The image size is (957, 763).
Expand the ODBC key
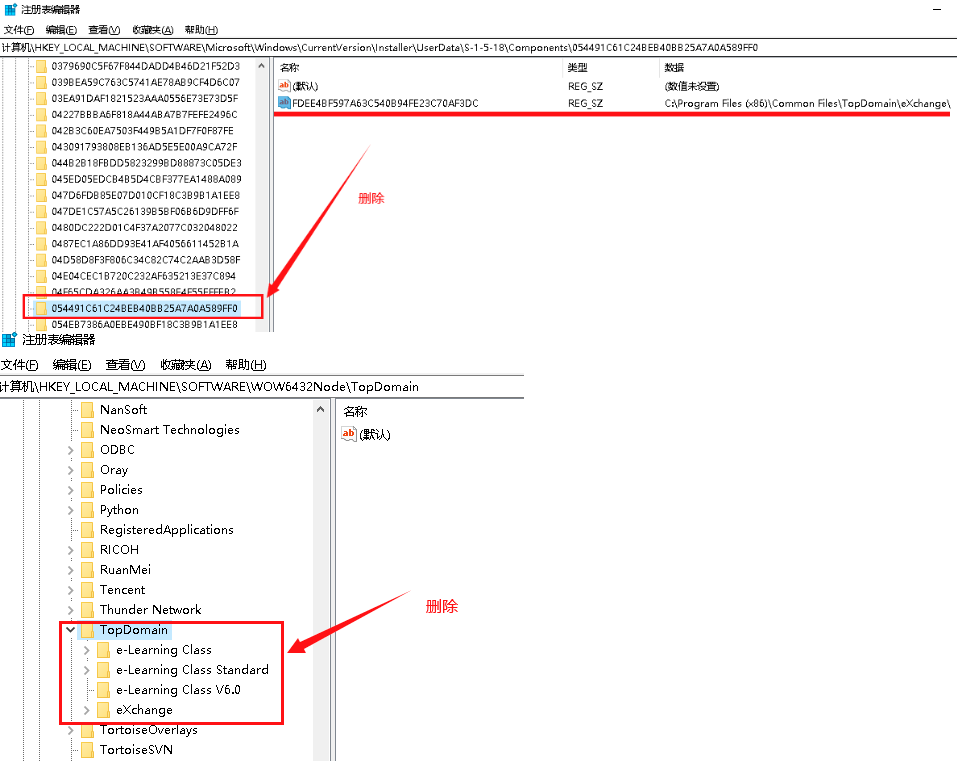click(x=70, y=450)
